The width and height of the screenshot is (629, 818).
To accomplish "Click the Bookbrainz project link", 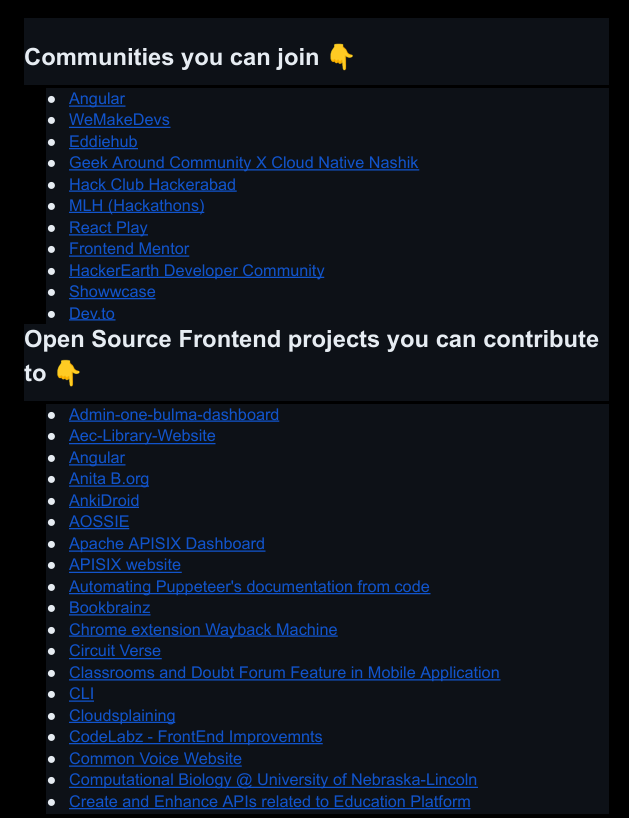I will point(109,608).
